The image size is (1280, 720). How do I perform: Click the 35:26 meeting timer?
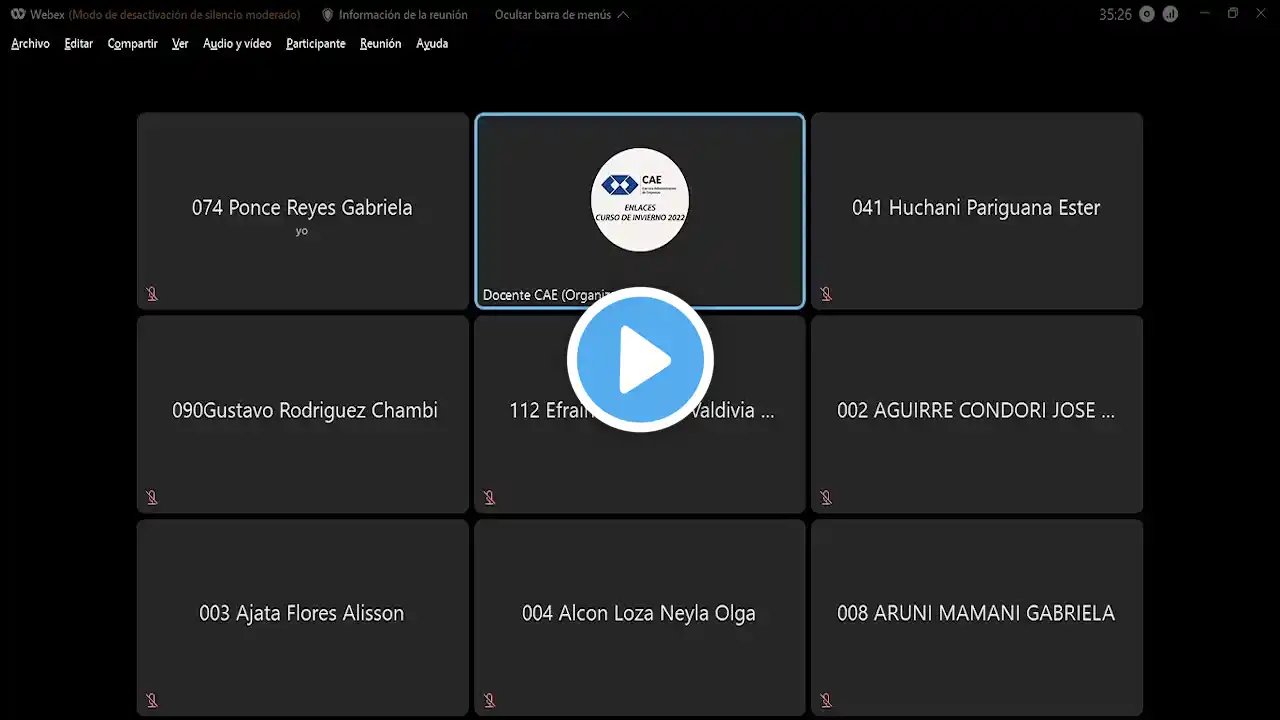click(1115, 15)
